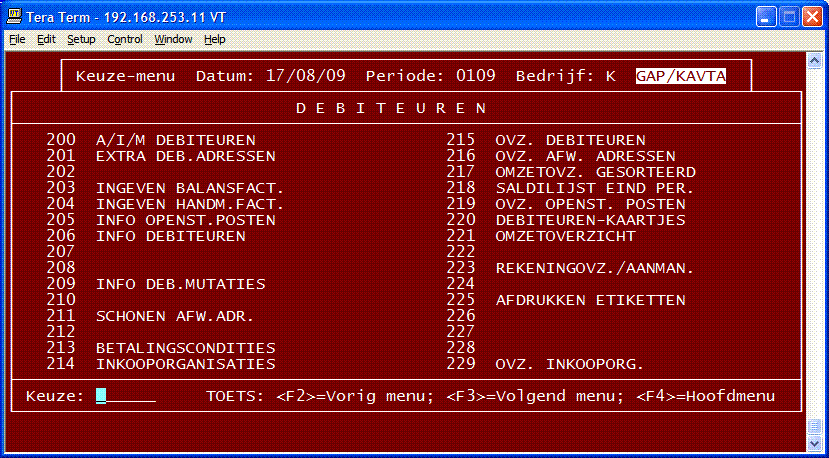
Task: Open the Edit menu
Action: [46, 39]
